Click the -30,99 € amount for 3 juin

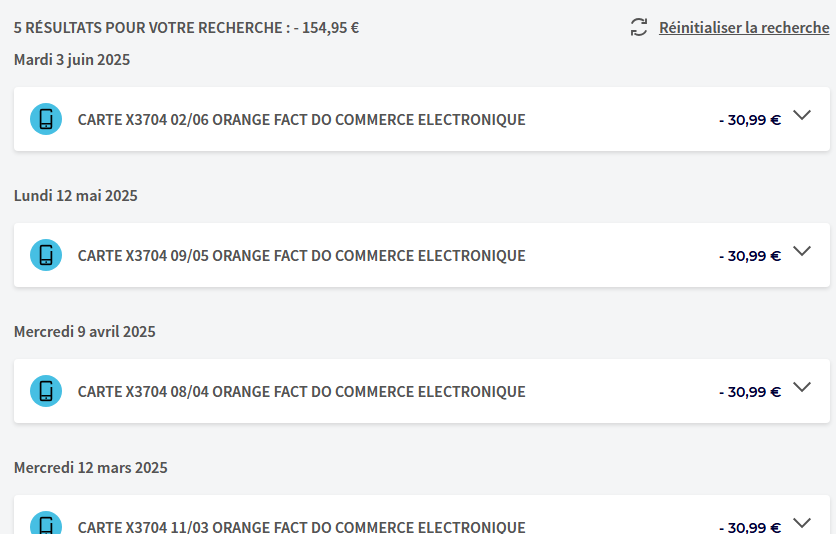click(x=750, y=120)
